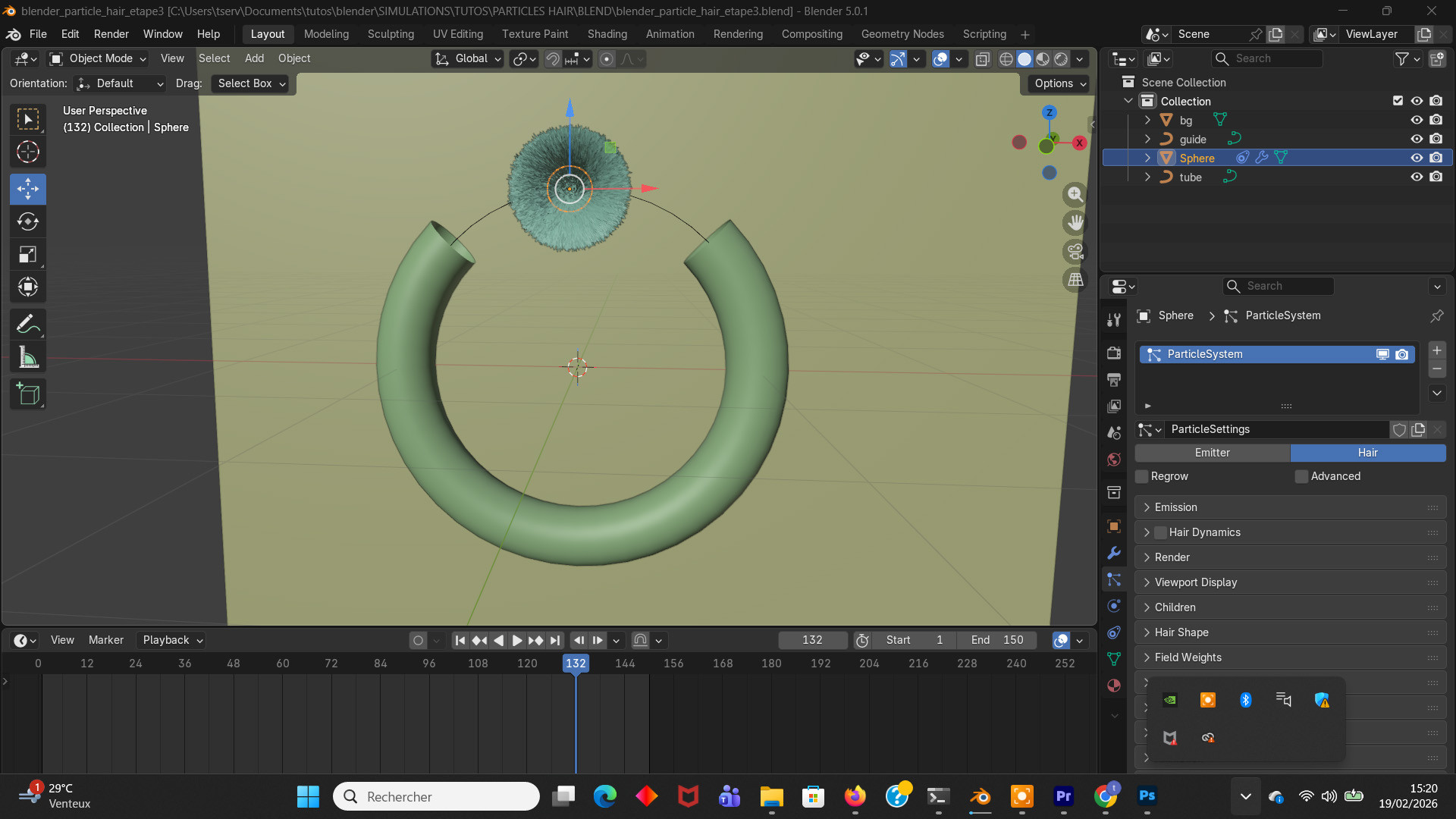This screenshot has height=819, width=1456.
Task: Switch to the Shading workspace tab
Action: coord(607,34)
